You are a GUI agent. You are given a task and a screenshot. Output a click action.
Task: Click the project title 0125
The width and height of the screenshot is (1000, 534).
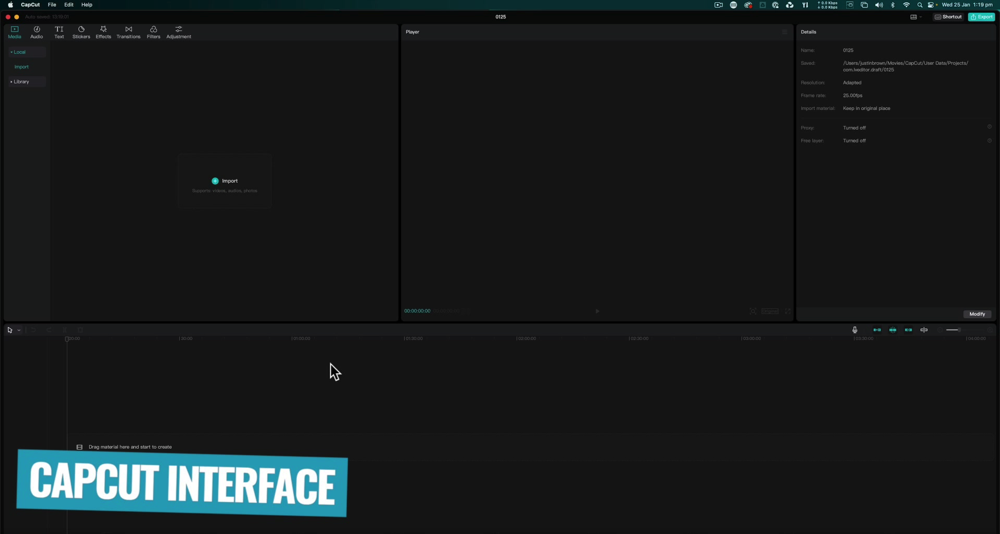501,17
